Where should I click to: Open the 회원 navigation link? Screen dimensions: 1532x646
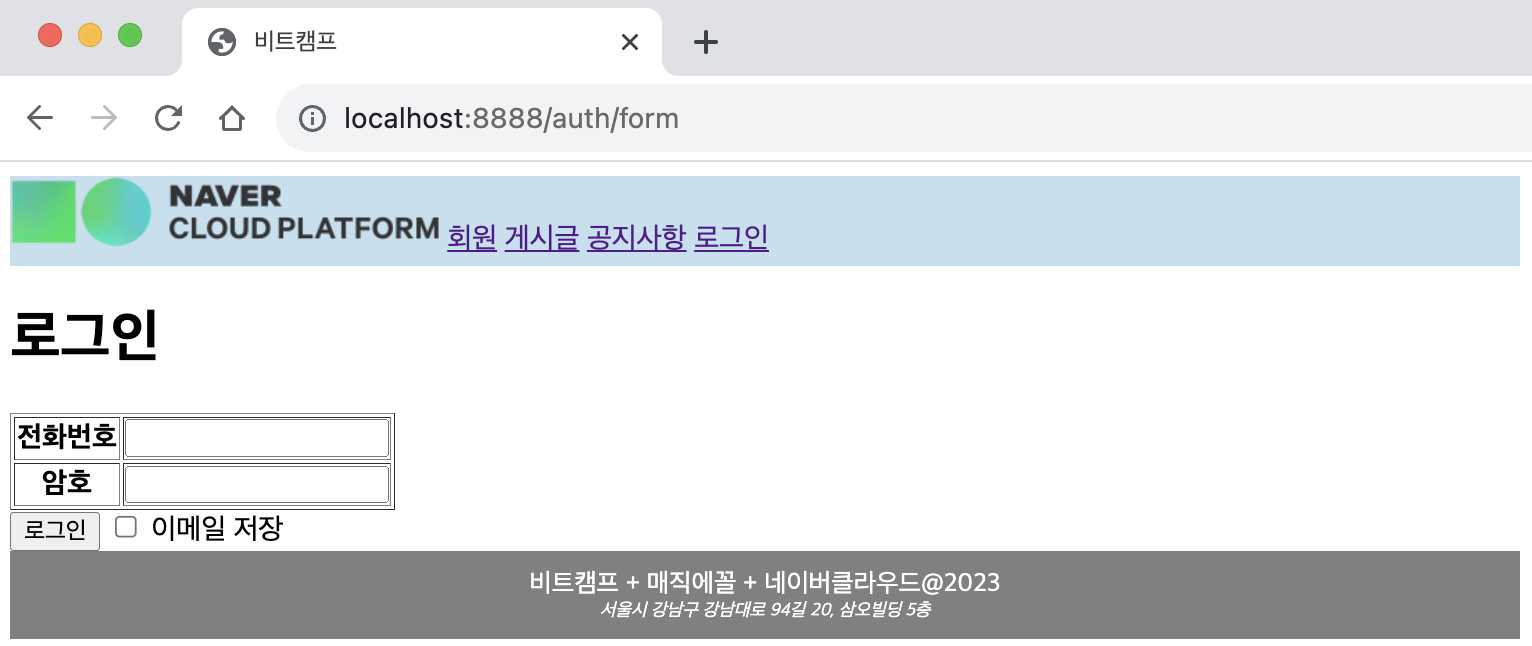click(x=472, y=237)
